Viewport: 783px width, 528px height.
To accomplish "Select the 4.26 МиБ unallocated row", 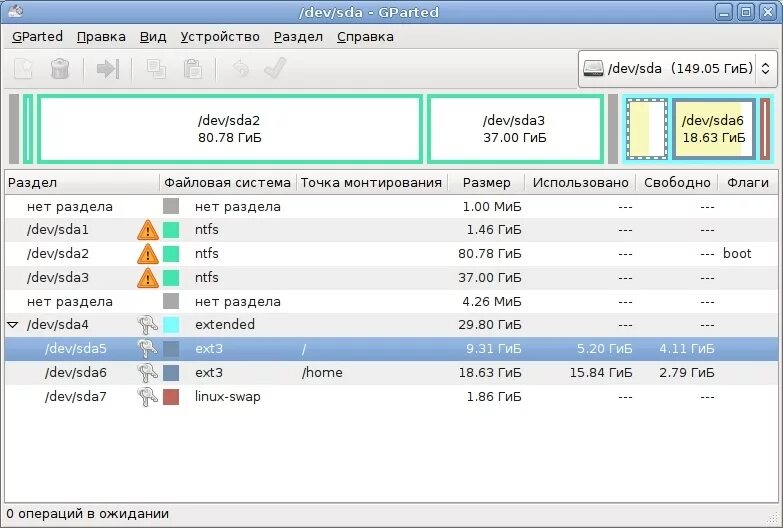I will (392, 302).
